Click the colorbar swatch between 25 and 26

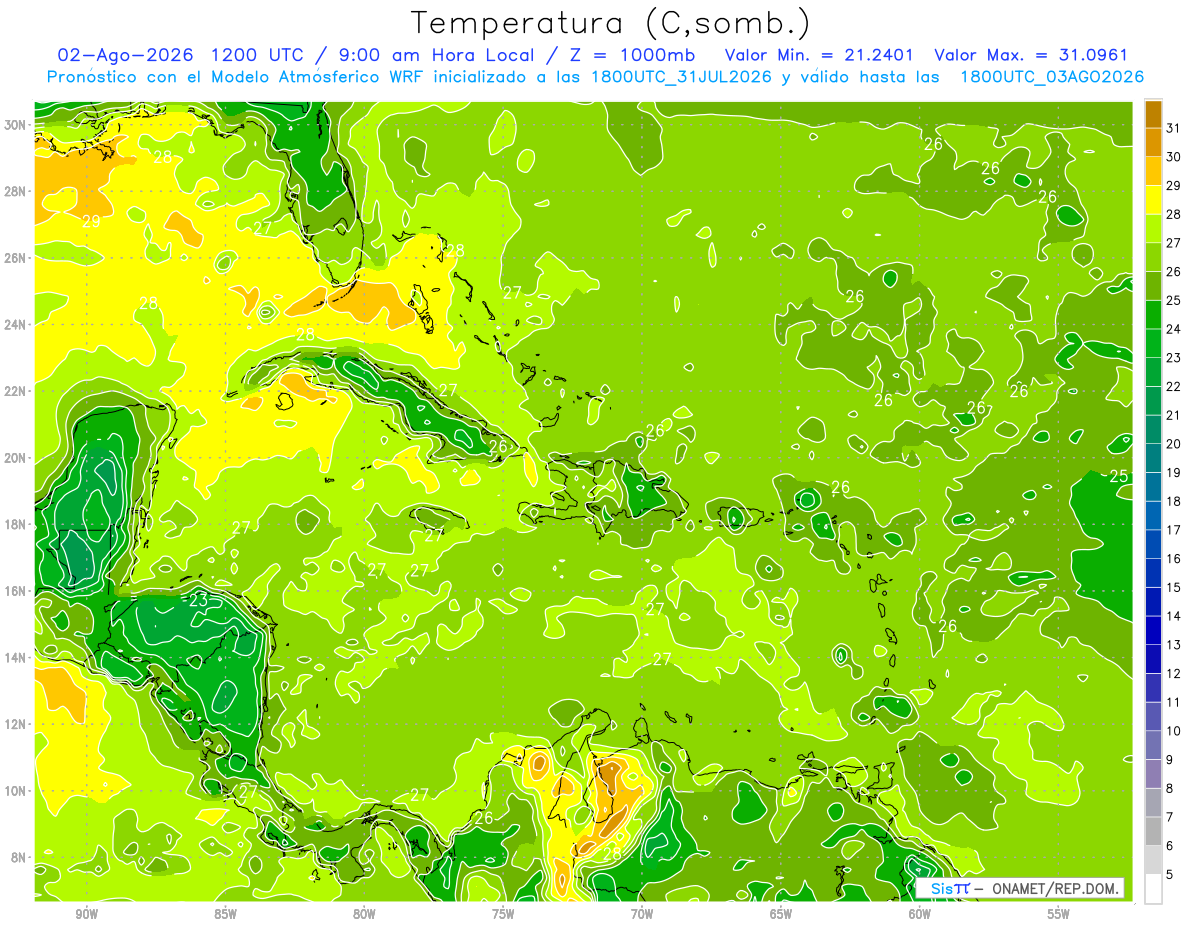point(1153,285)
